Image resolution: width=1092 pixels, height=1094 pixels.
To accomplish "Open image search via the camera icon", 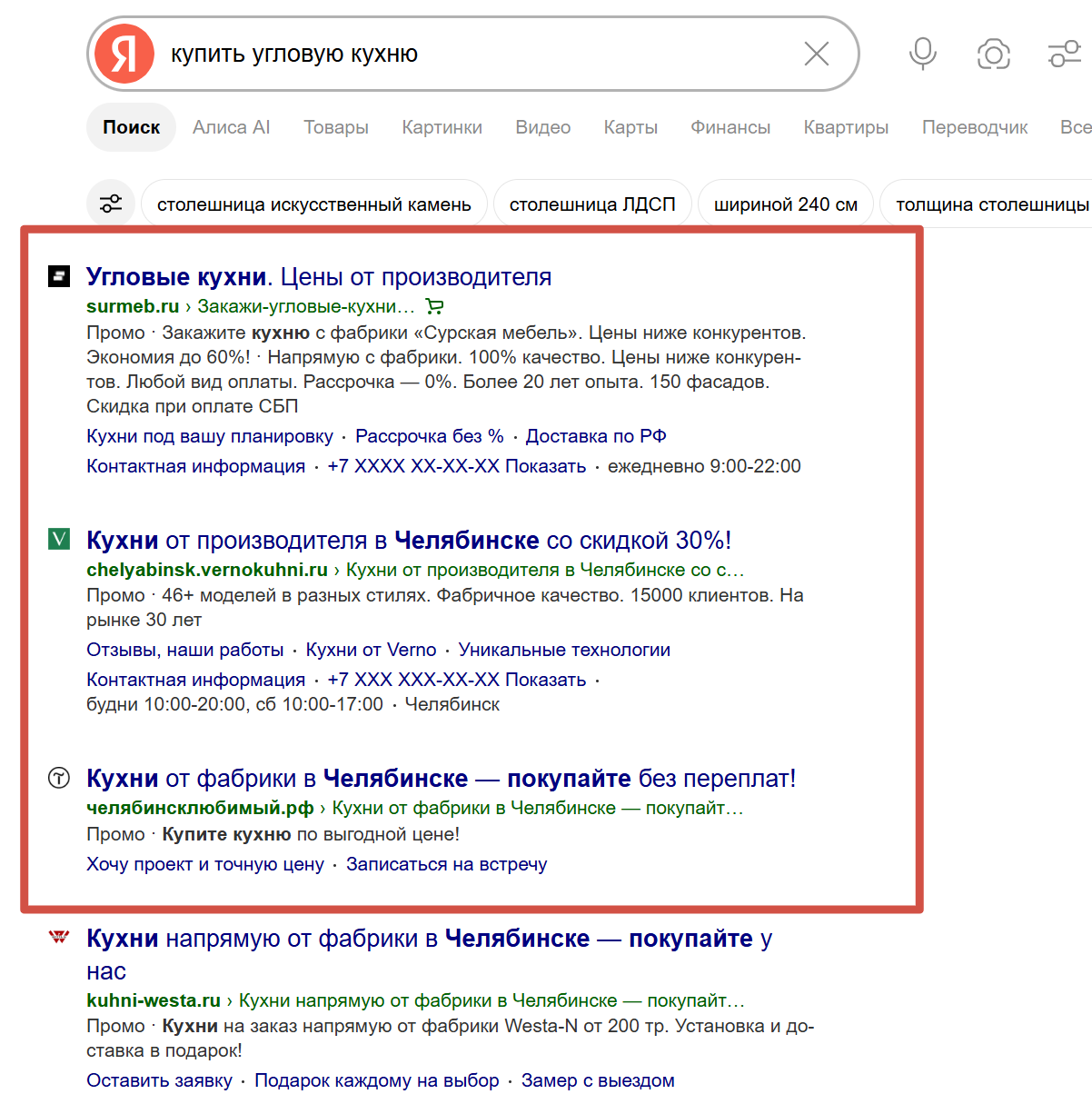I will coord(994,55).
